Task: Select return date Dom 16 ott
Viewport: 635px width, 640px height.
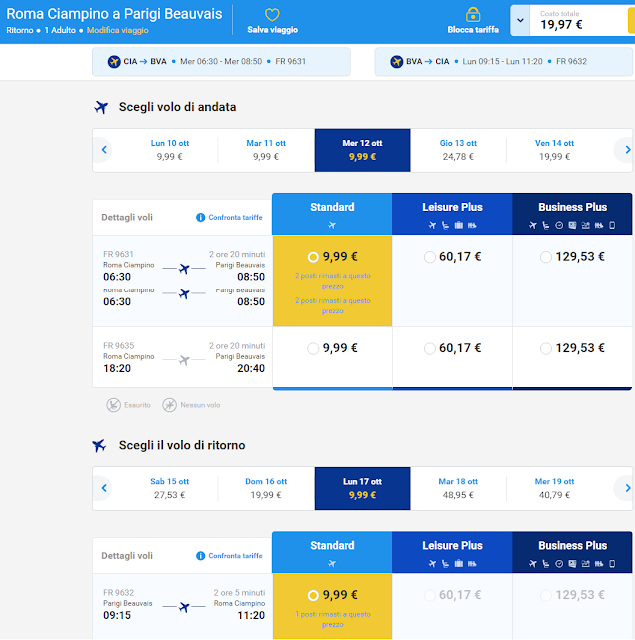Action: pyautogui.click(x=266, y=488)
